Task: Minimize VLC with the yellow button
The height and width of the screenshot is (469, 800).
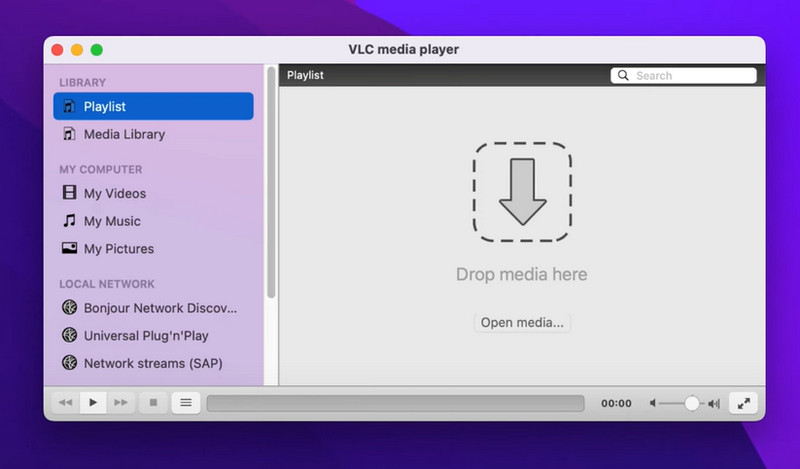Action: [x=77, y=50]
